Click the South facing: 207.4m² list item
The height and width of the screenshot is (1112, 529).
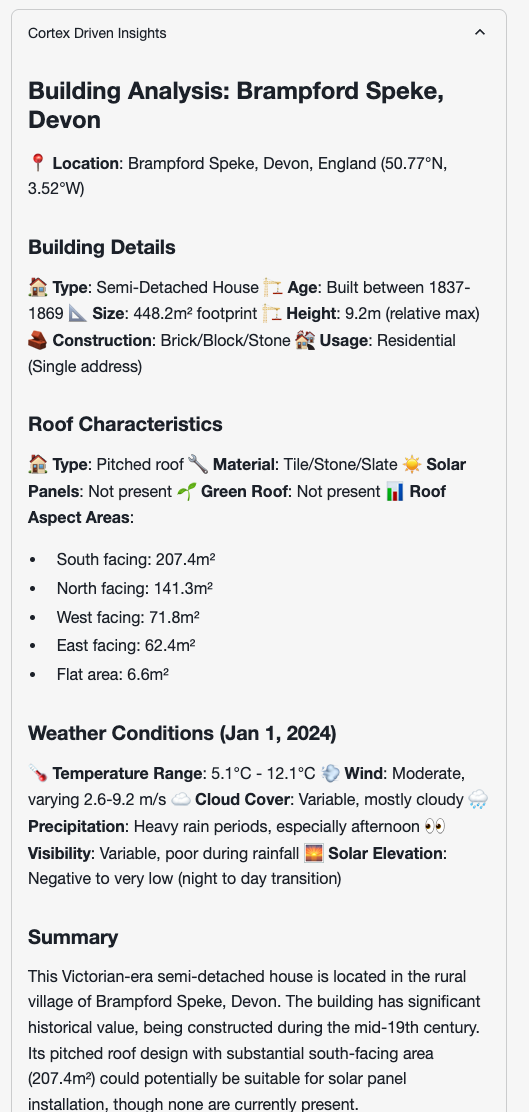point(136,560)
